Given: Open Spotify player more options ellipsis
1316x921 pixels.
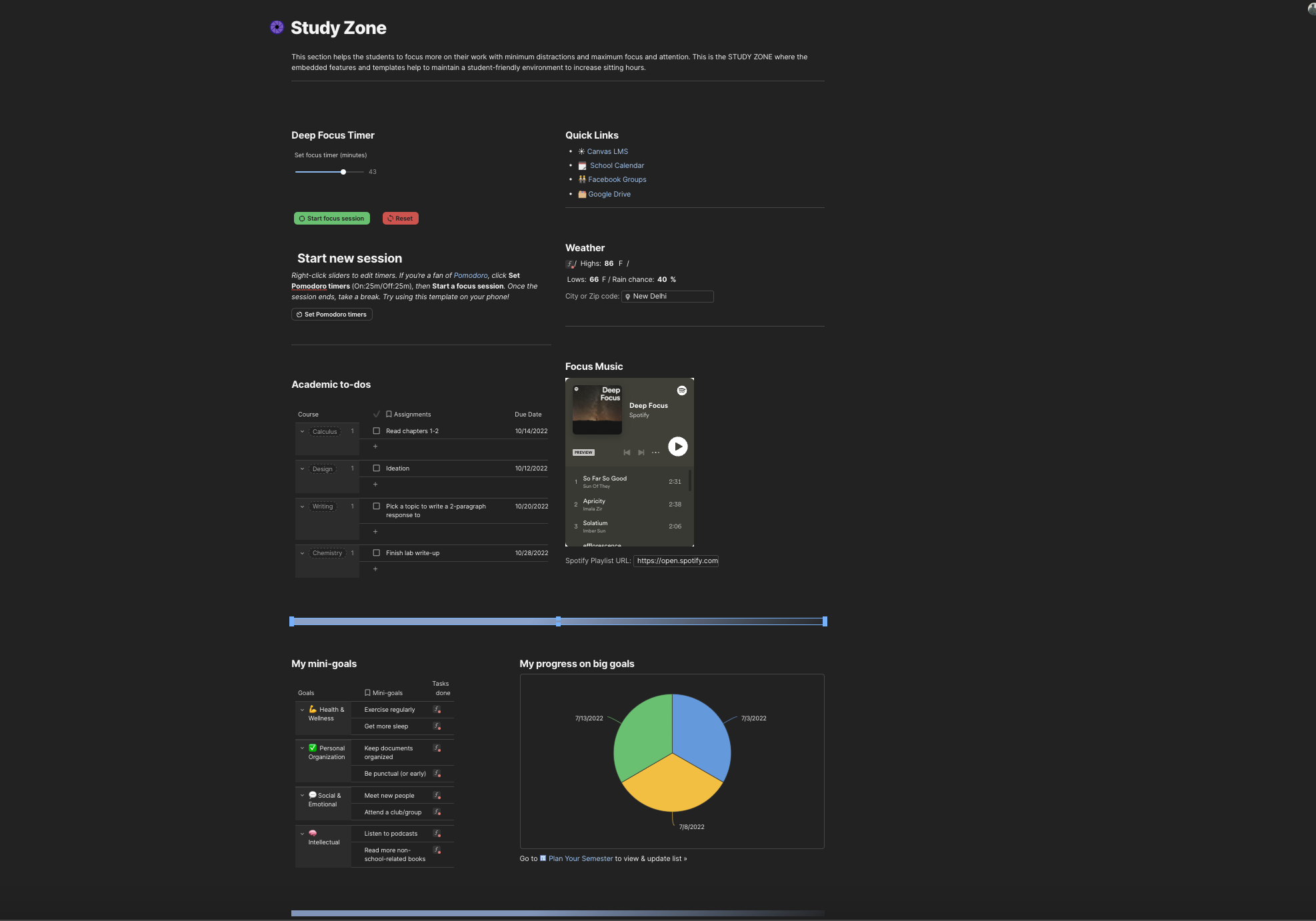Looking at the screenshot, I should click(x=656, y=453).
